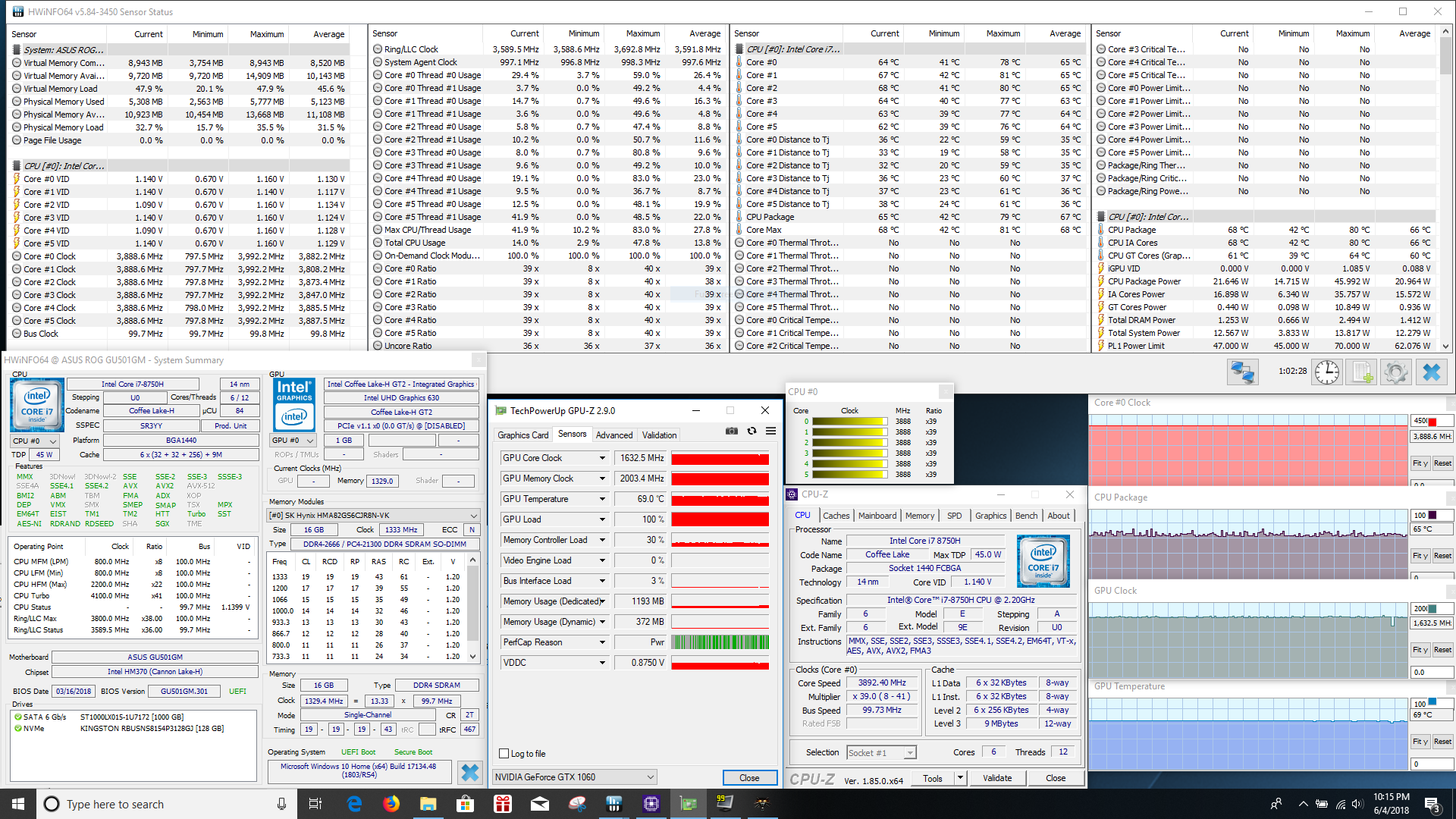Open the Bench tab in CPU-Z
The width and height of the screenshot is (1456, 819).
pos(1026,516)
